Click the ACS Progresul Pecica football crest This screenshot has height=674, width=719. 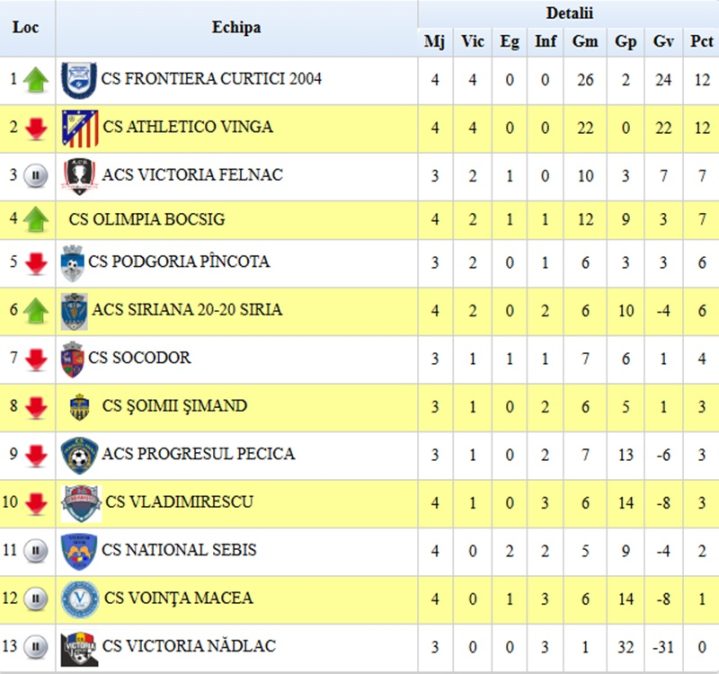coord(79,455)
